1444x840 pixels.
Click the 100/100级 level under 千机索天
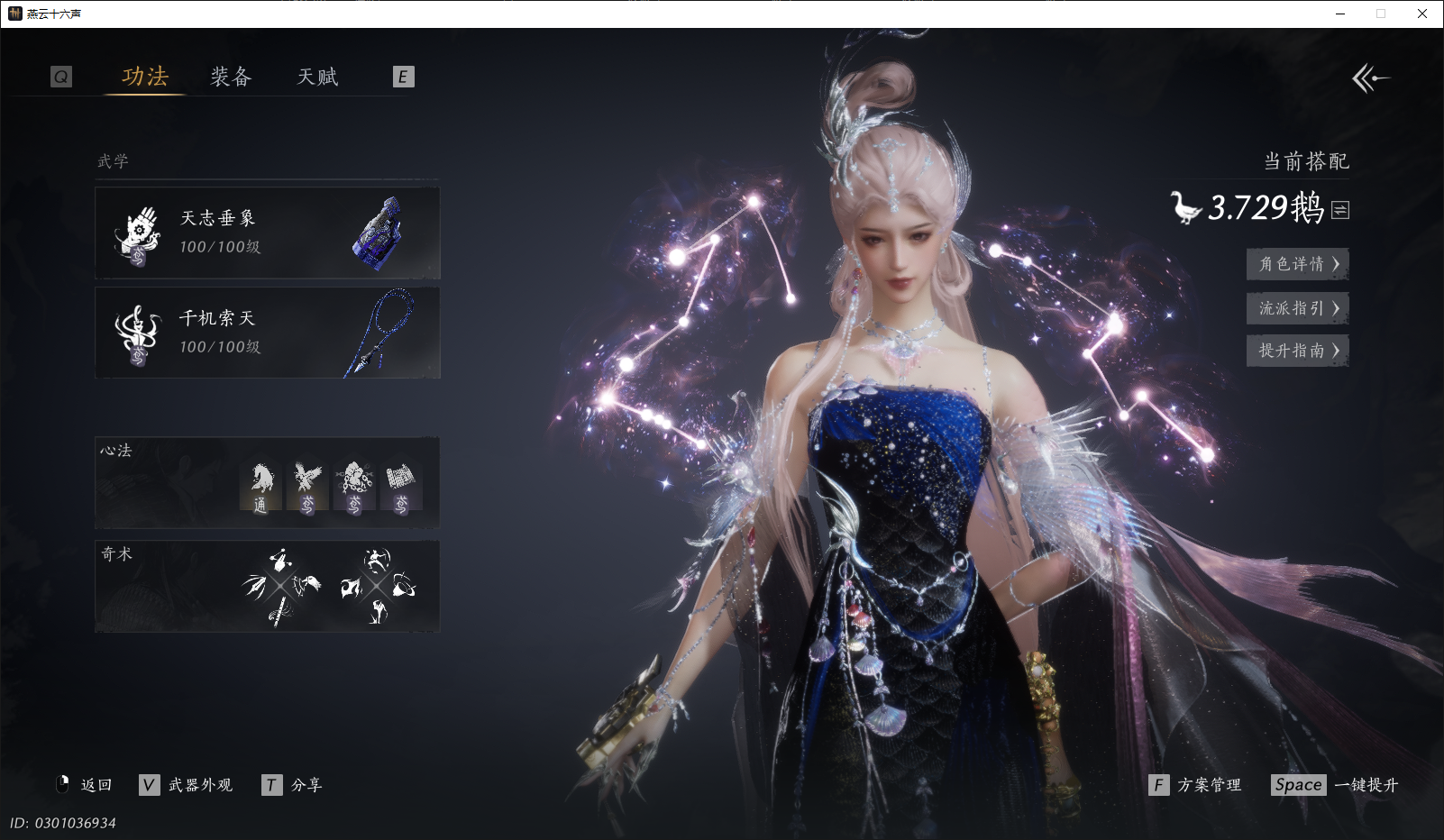[220, 347]
